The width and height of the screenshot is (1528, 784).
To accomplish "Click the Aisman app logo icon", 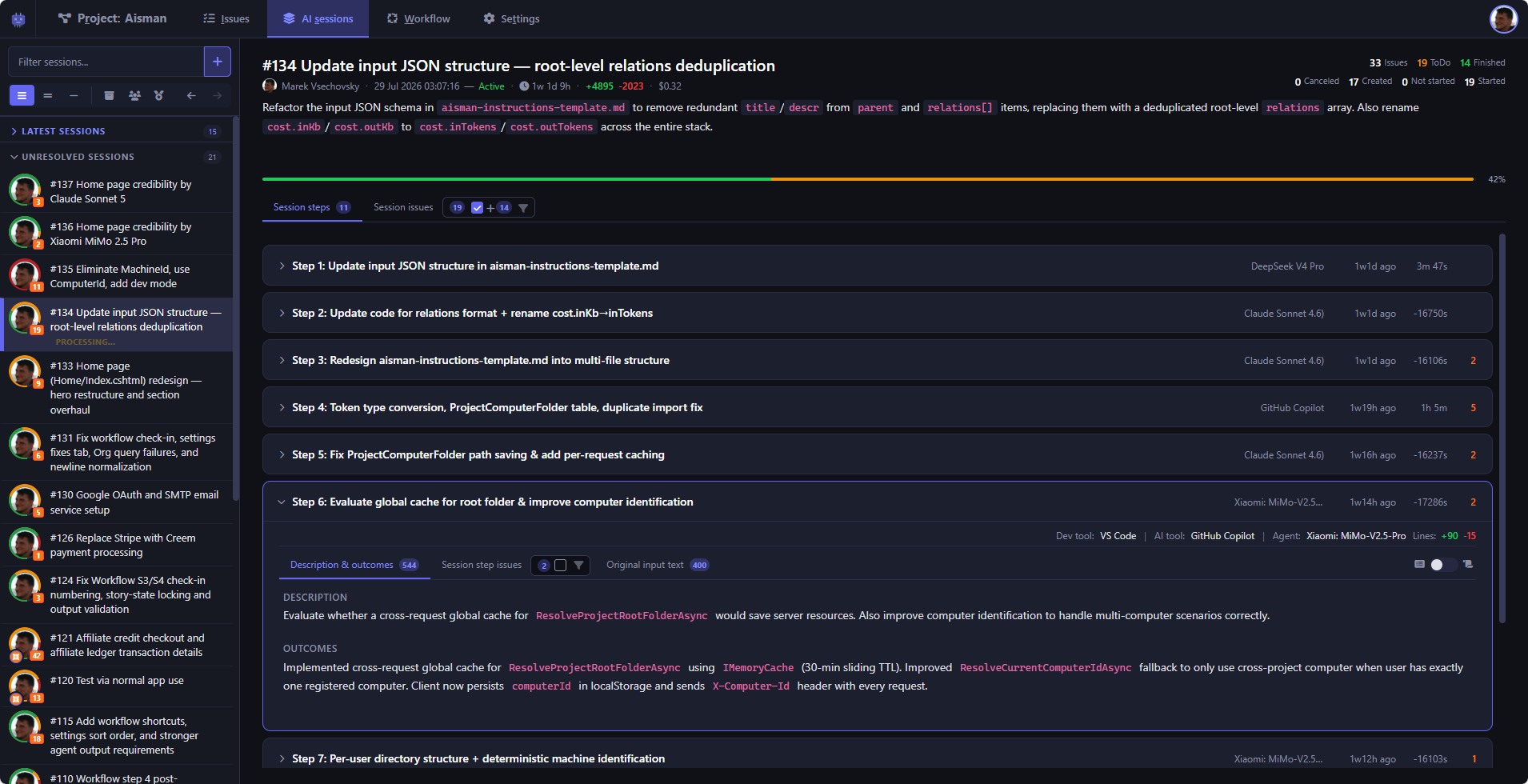I will point(18,18).
